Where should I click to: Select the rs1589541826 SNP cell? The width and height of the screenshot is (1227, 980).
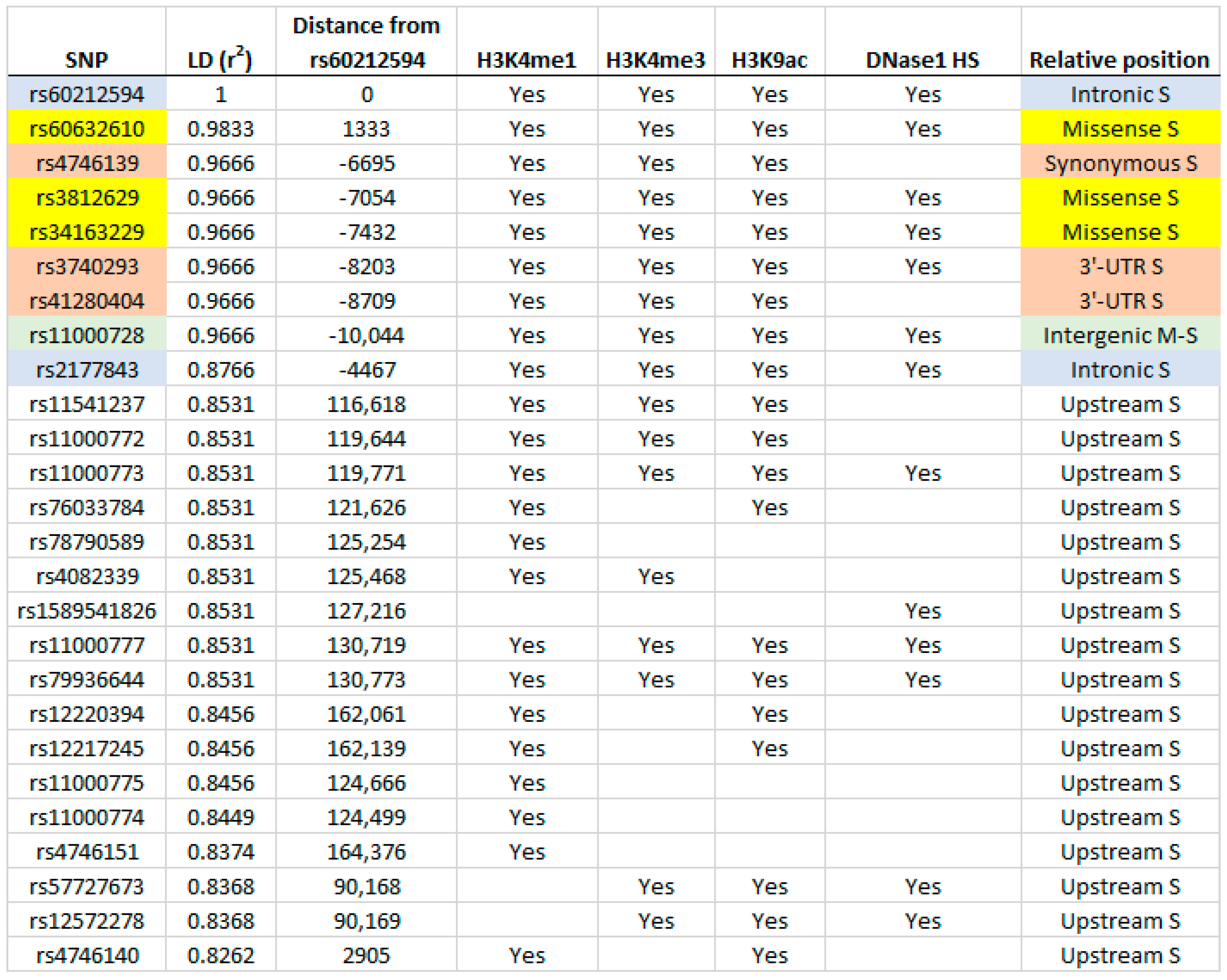tap(87, 611)
